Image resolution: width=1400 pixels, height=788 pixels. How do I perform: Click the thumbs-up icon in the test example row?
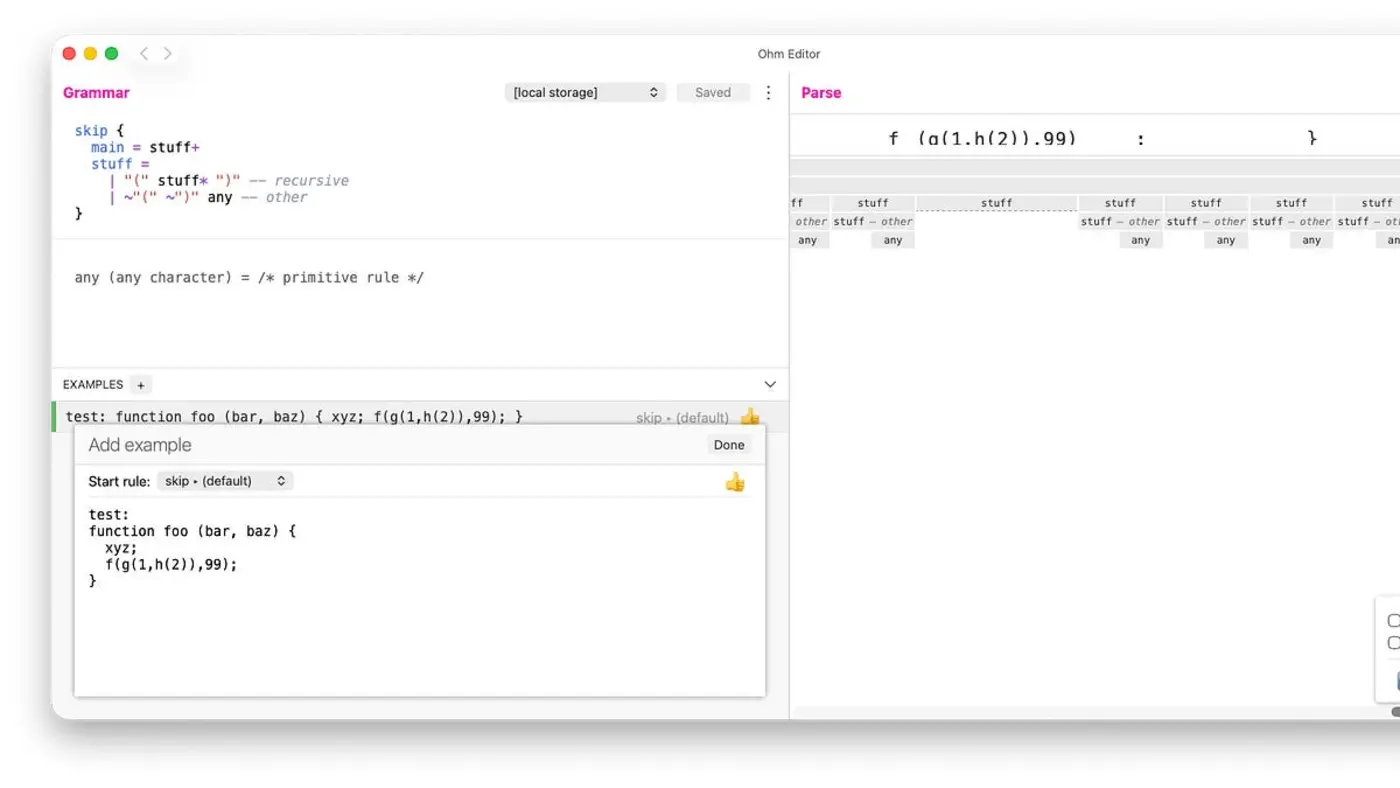tap(749, 417)
